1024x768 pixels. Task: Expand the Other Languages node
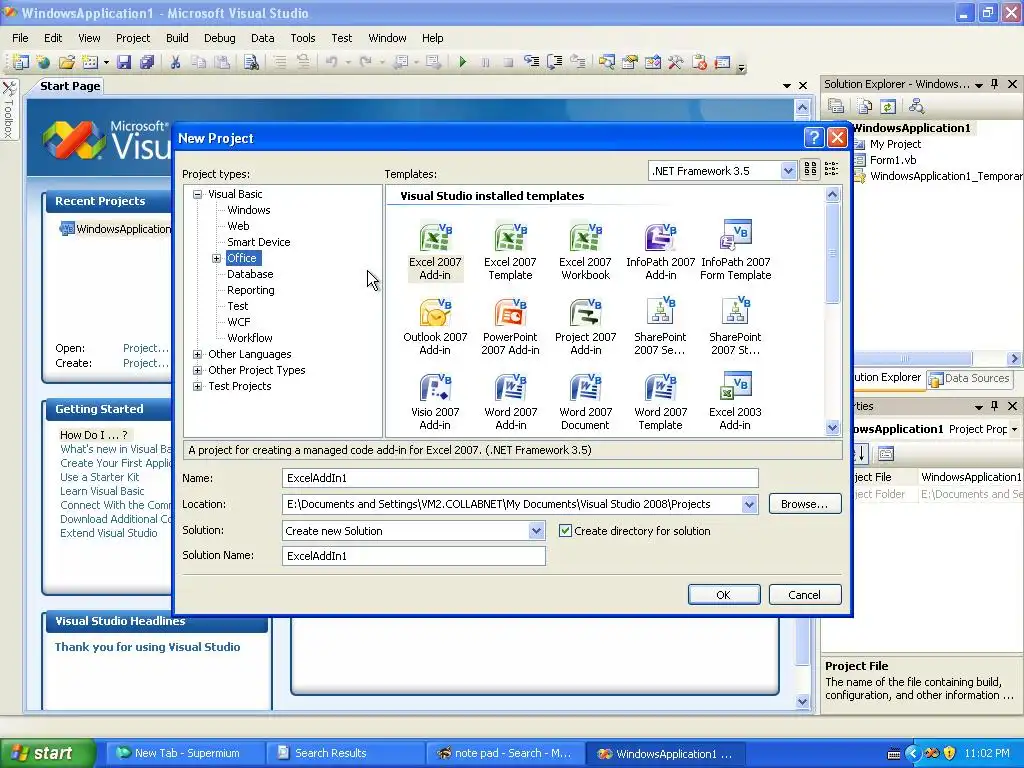pyautogui.click(x=197, y=354)
